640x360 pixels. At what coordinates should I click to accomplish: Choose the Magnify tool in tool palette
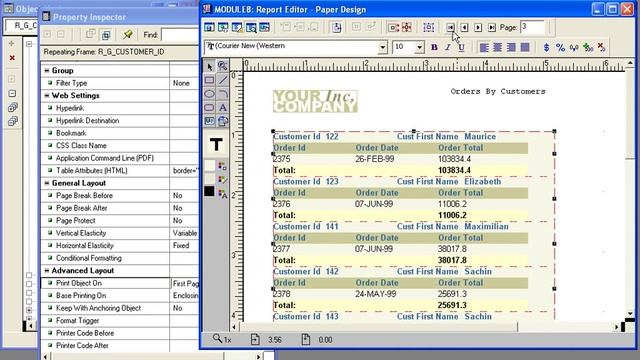point(222,66)
